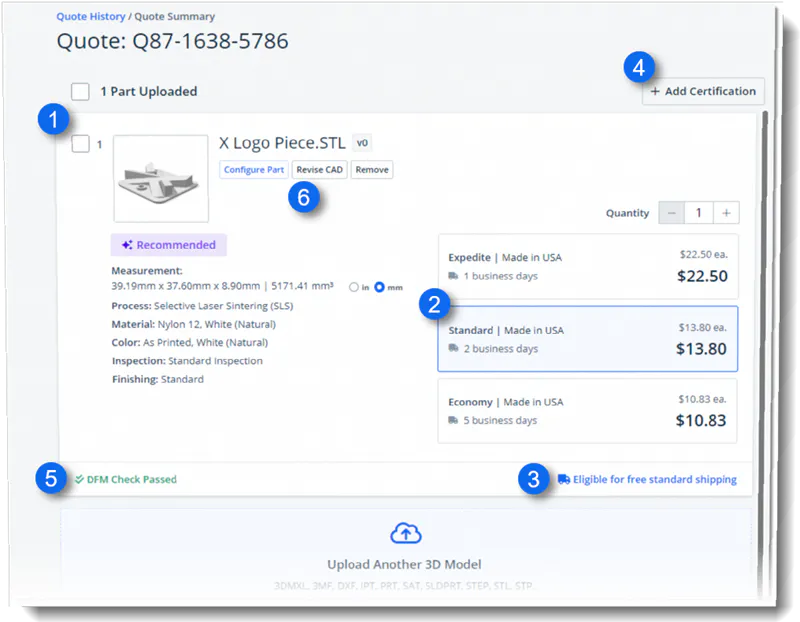
Task: Click the Configure Part button
Action: (254, 170)
